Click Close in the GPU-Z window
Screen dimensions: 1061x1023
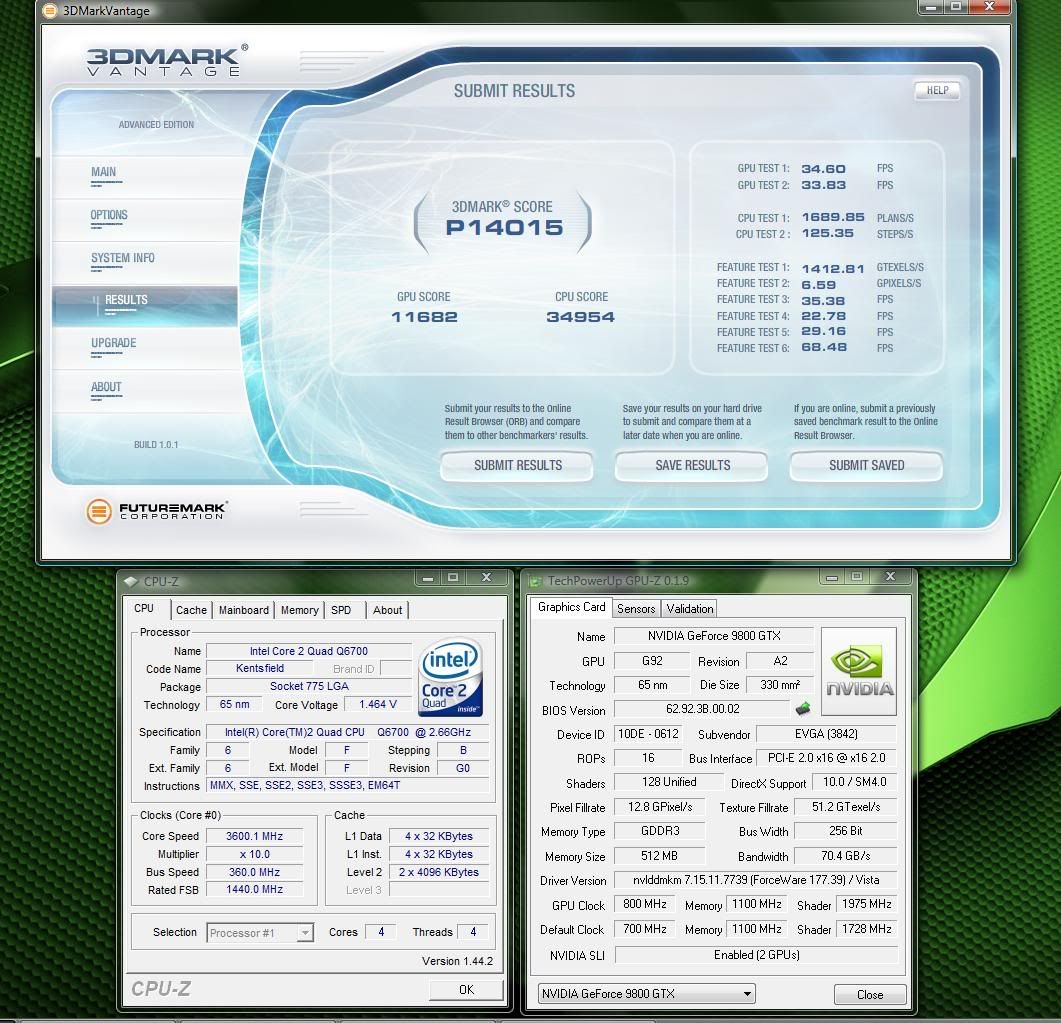point(870,994)
